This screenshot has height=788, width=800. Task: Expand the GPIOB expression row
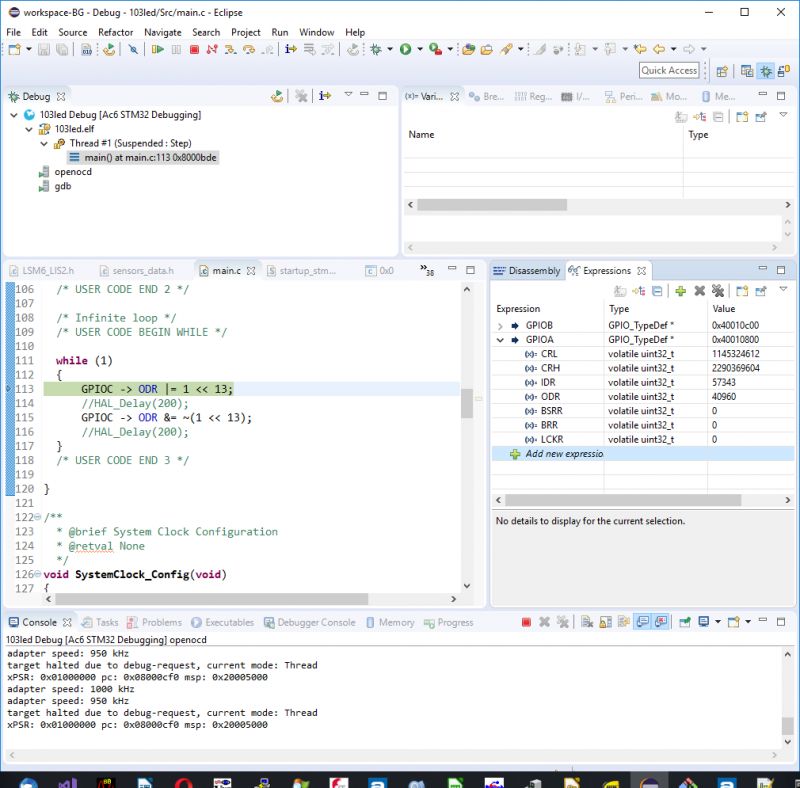[x=500, y=326]
